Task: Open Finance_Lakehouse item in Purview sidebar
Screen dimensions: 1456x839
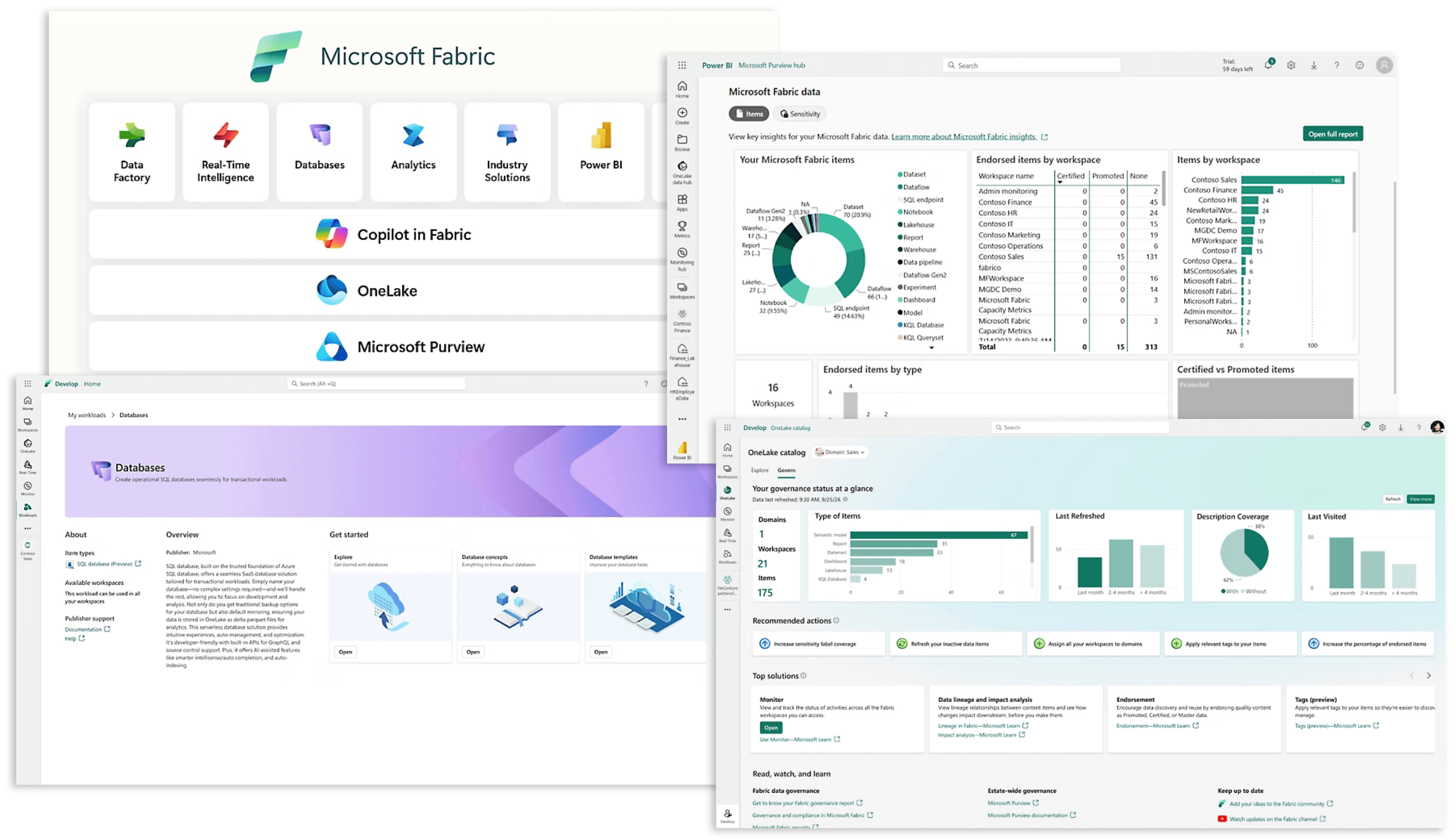Action: tap(682, 354)
